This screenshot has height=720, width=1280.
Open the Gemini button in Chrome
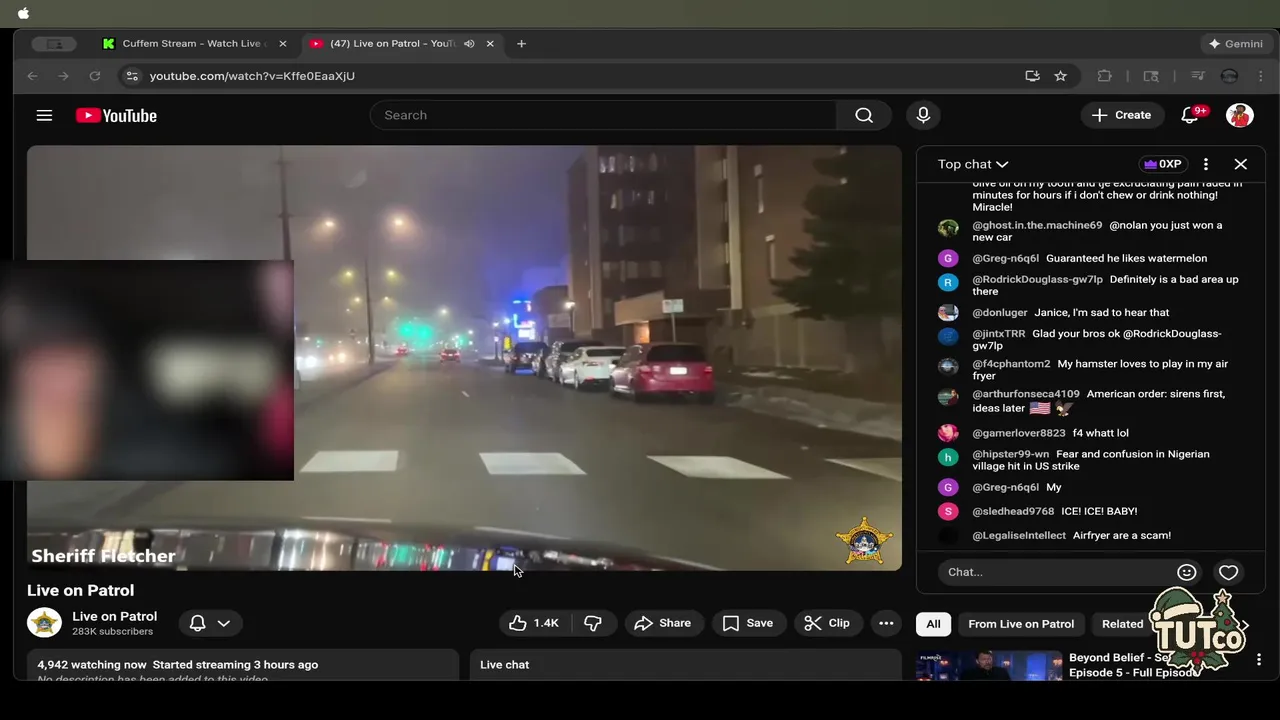1236,44
